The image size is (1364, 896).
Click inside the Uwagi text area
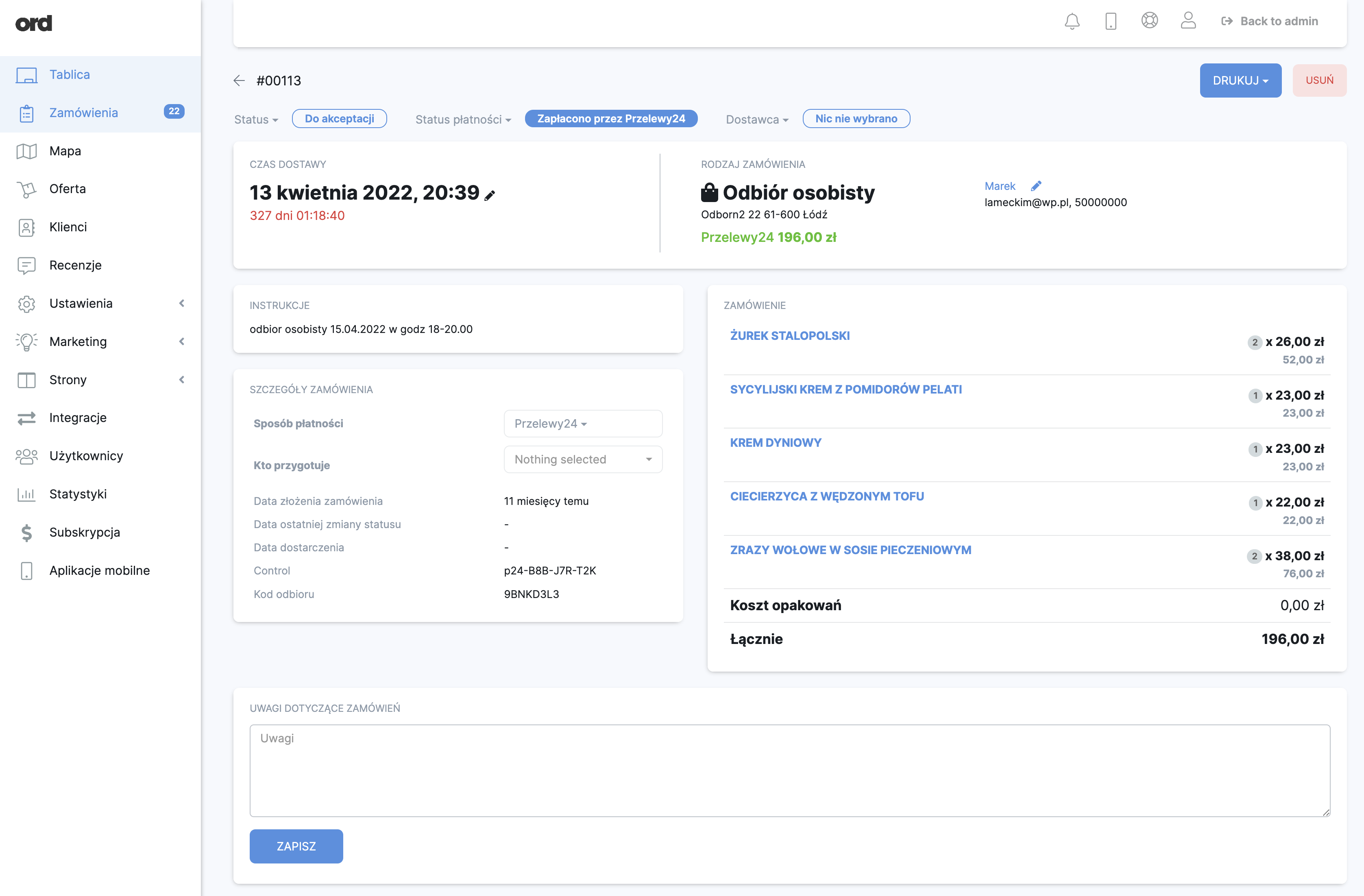790,770
